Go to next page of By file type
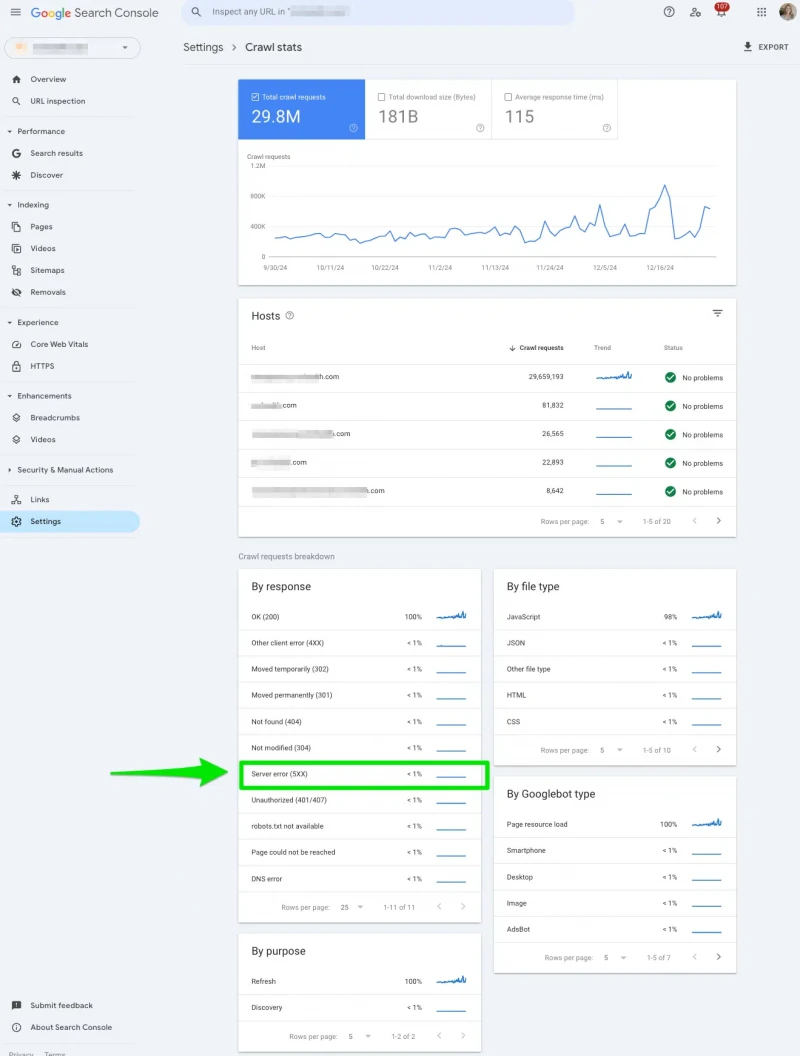Screen dimensions: 800x1056 point(719,750)
